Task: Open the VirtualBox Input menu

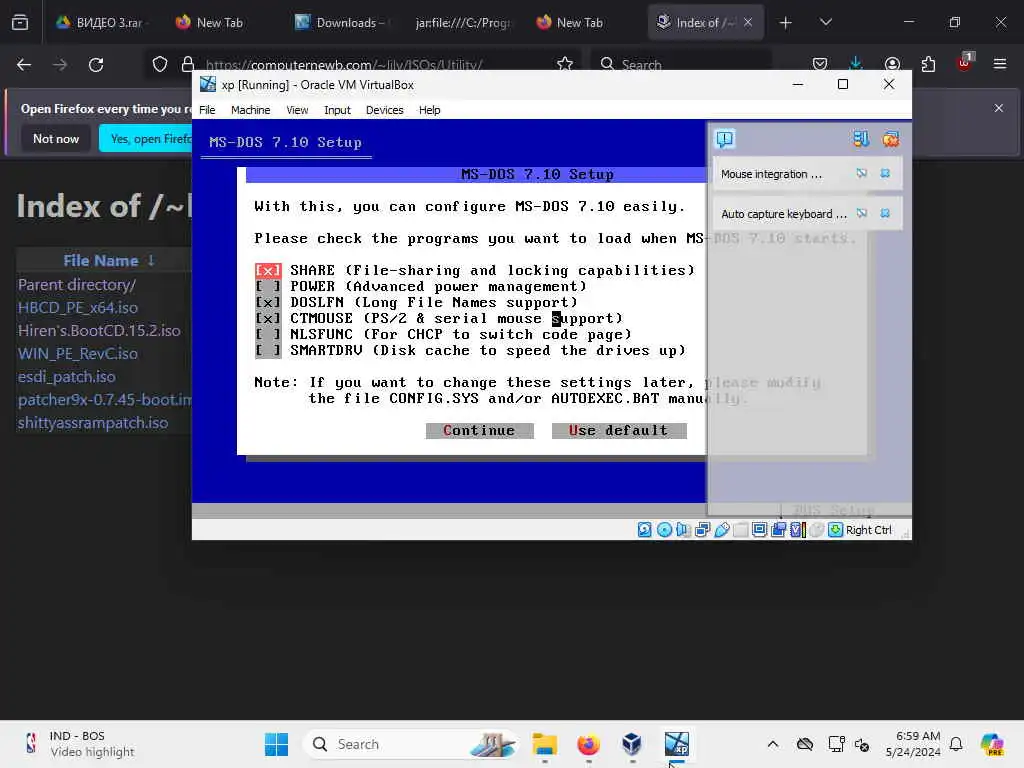Action: coord(337,110)
